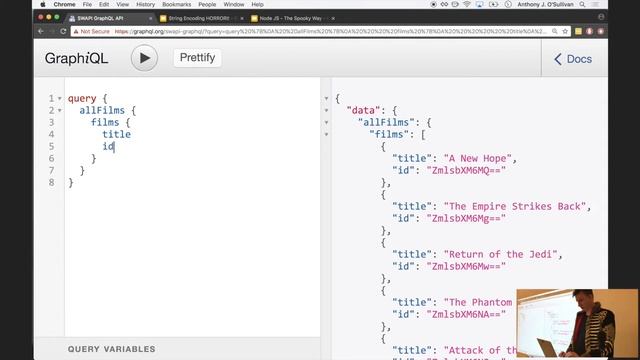
Task: Close the Node JS Spooky Way tab
Action: 333,18
